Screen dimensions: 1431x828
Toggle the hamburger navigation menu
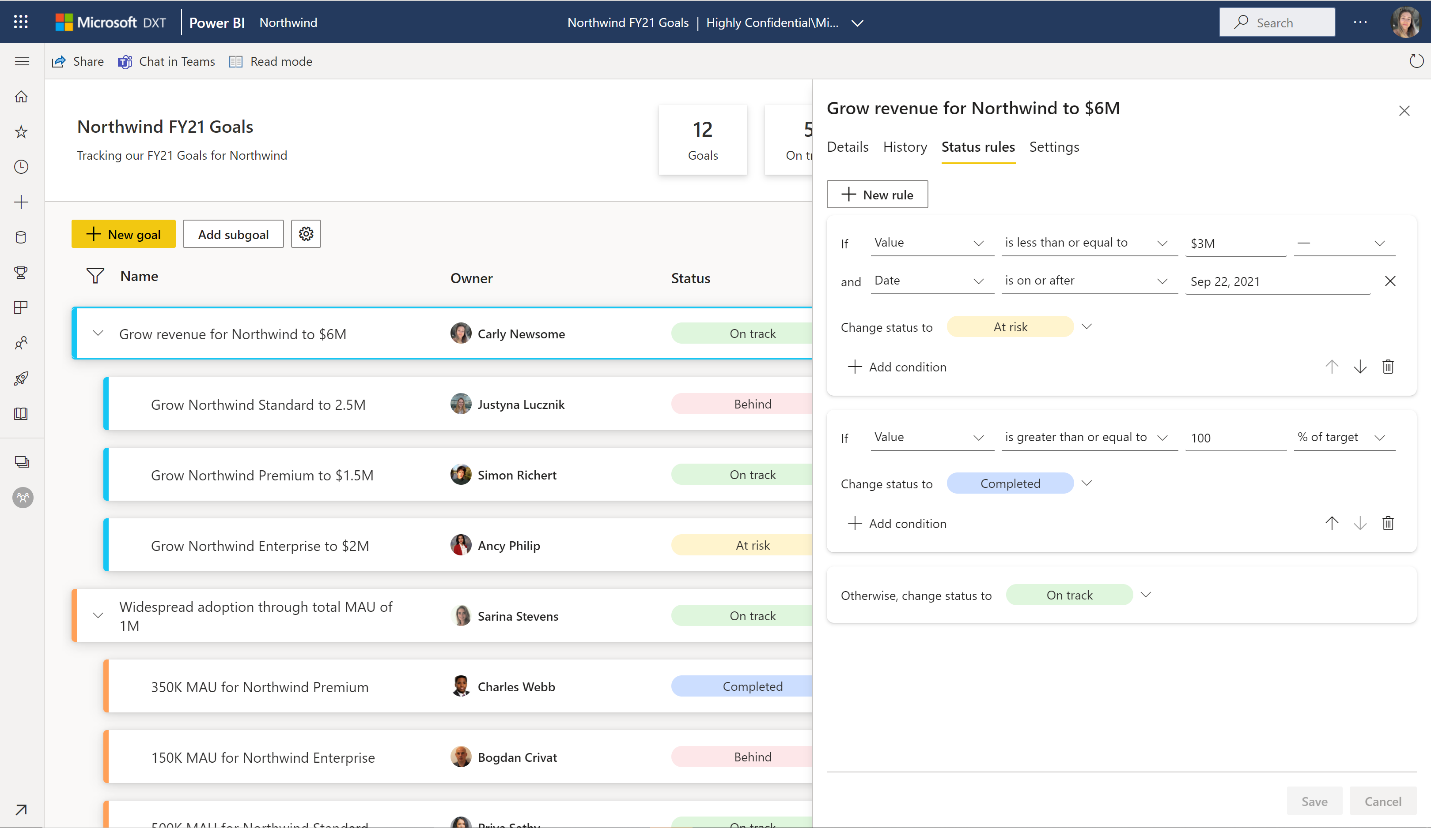(21, 61)
